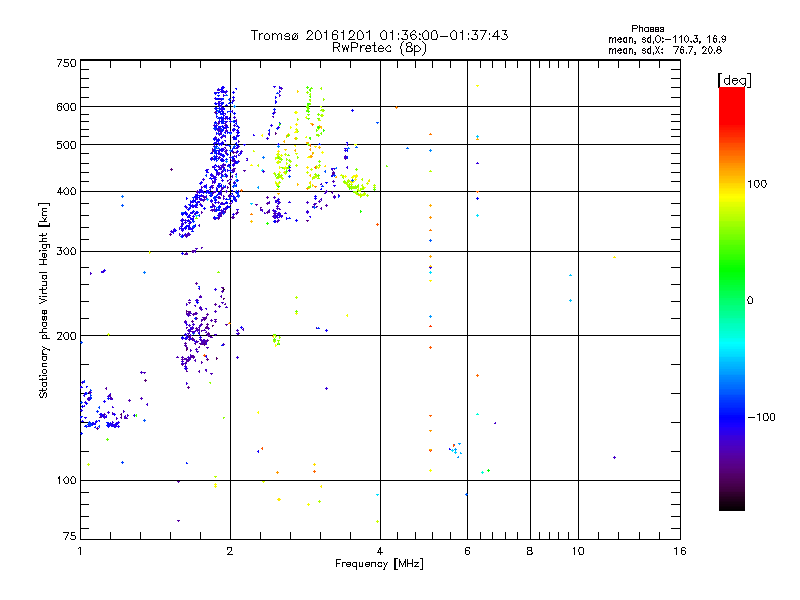Click the x-axis tick label '1'
The height and width of the screenshot is (600, 800).
tap(80, 551)
